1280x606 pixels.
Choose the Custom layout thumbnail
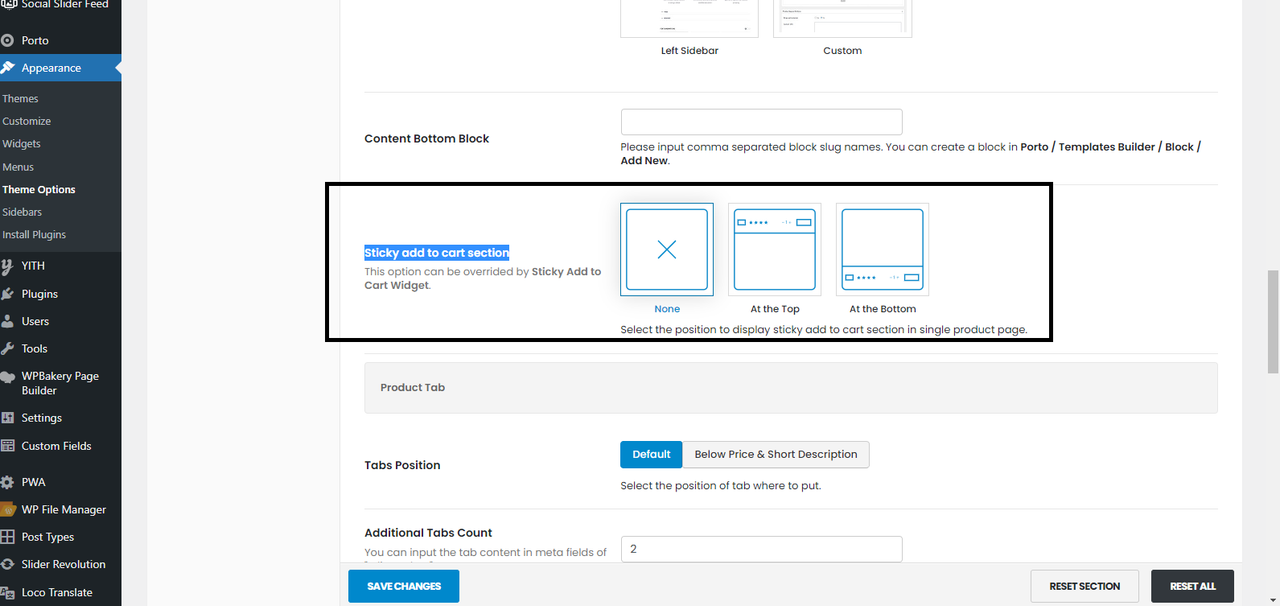[842, 18]
